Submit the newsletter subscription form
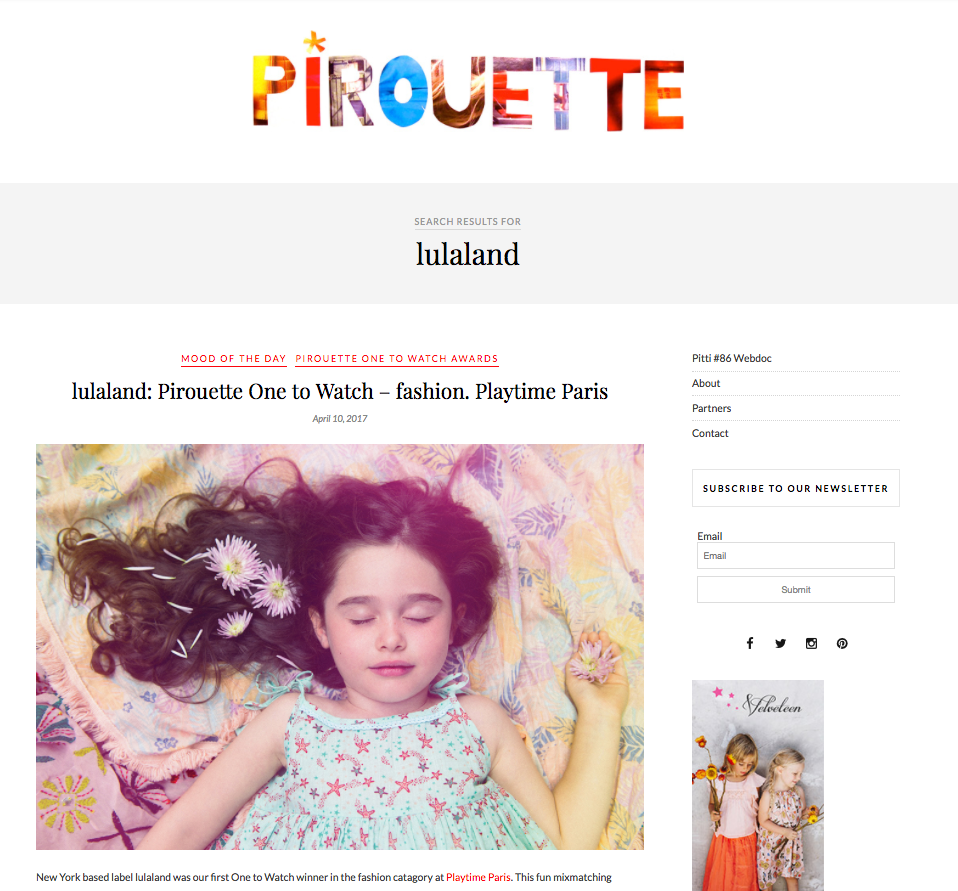The width and height of the screenshot is (958, 891). click(x=795, y=590)
